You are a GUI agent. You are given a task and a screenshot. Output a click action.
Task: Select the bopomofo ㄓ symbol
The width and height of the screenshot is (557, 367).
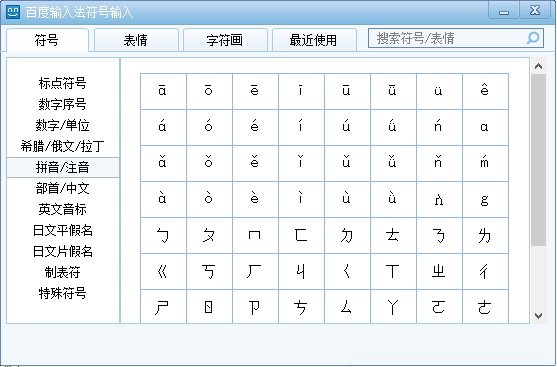439,271
